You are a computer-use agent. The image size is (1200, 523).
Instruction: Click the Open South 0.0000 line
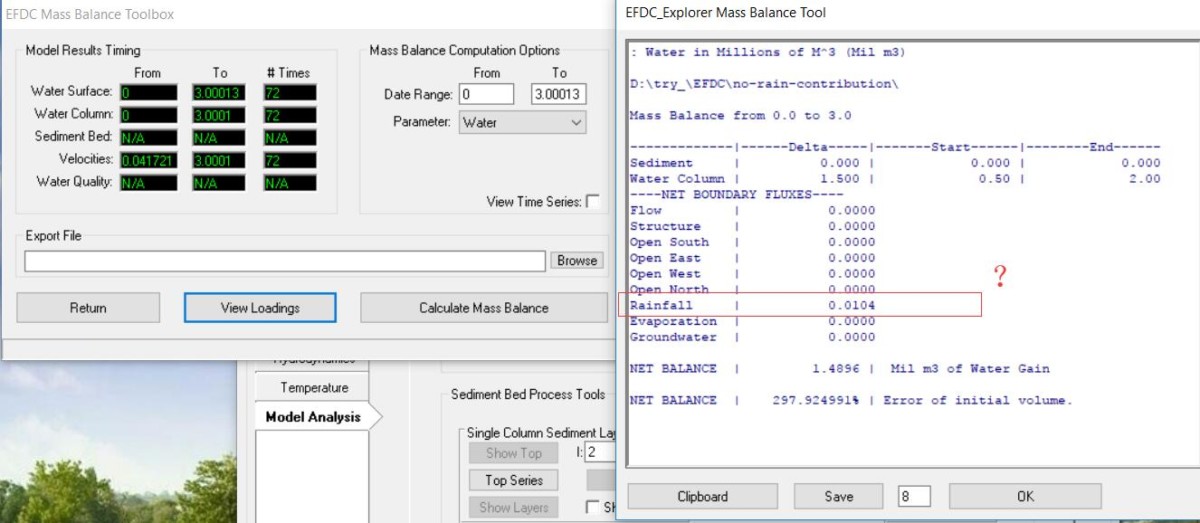point(752,242)
